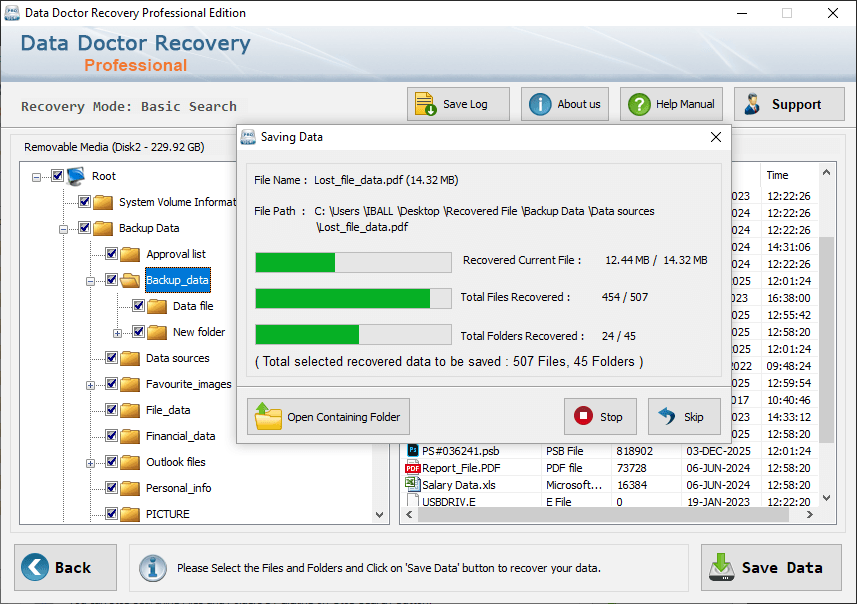
Task: Click the Excel icon of Salary Data.xls
Action: click(x=412, y=484)
